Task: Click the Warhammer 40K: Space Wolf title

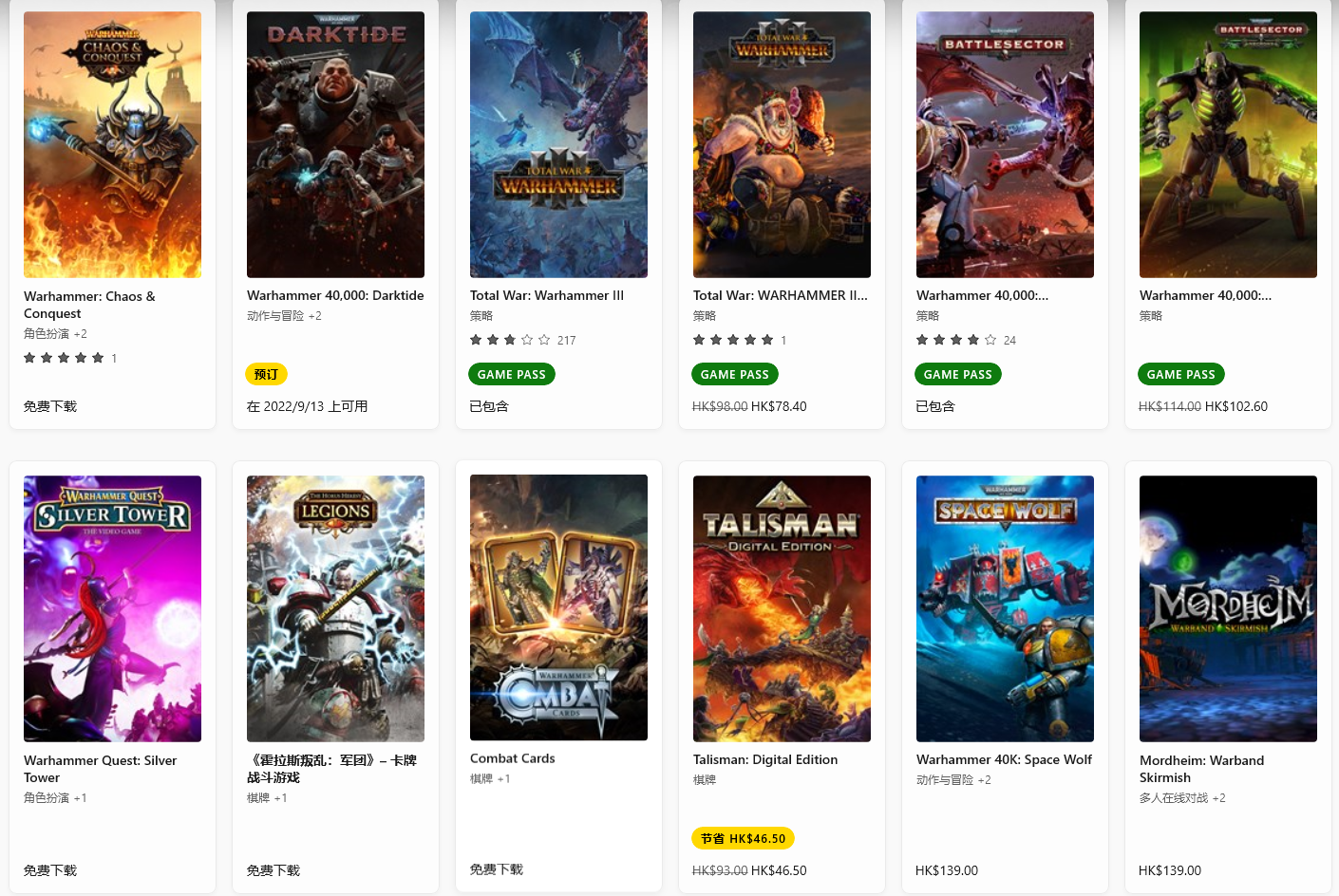Action: point(1004,759)
